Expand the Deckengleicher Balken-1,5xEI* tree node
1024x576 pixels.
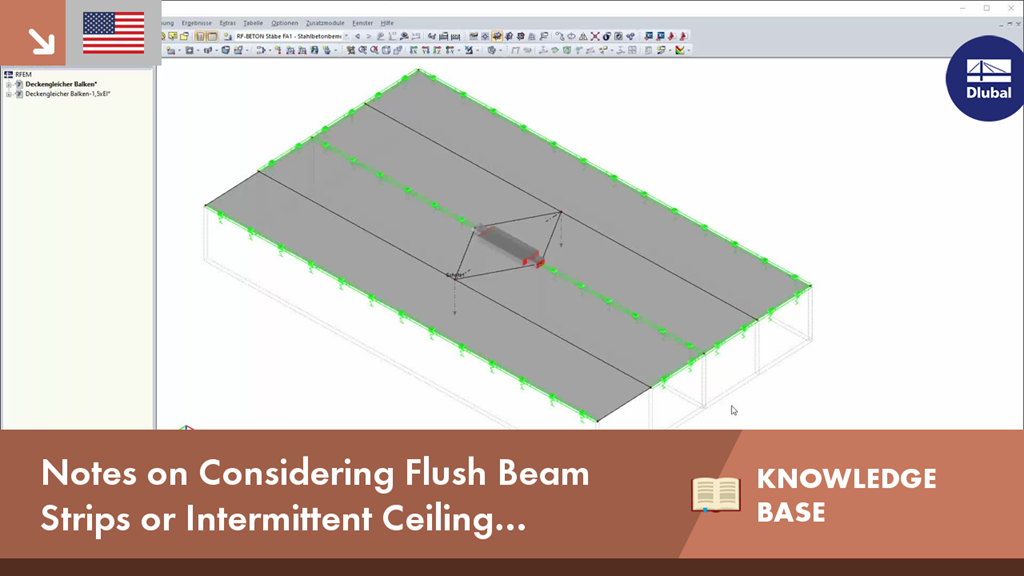pos(8,94)
